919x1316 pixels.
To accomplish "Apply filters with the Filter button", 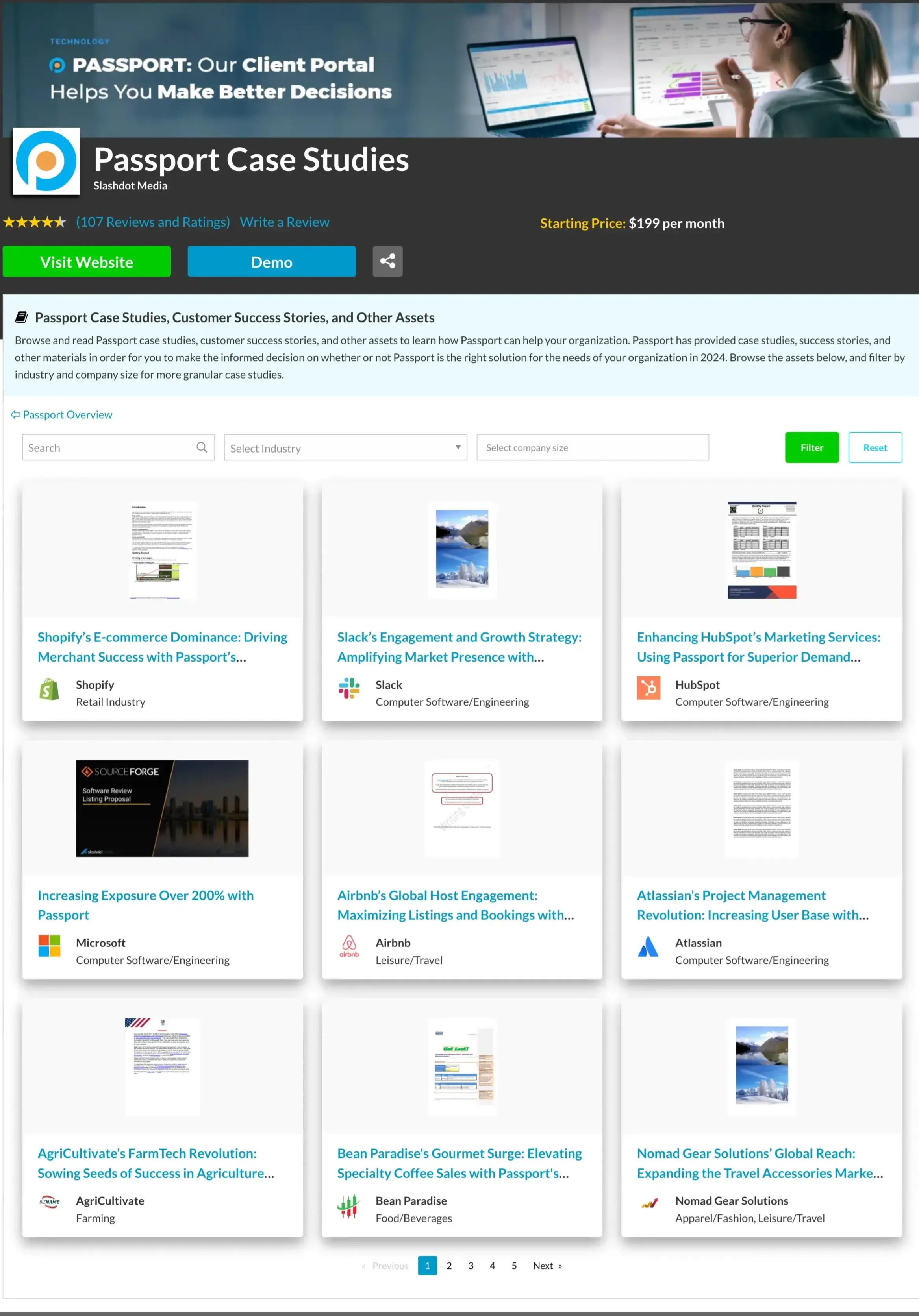I will pos(812,447).
